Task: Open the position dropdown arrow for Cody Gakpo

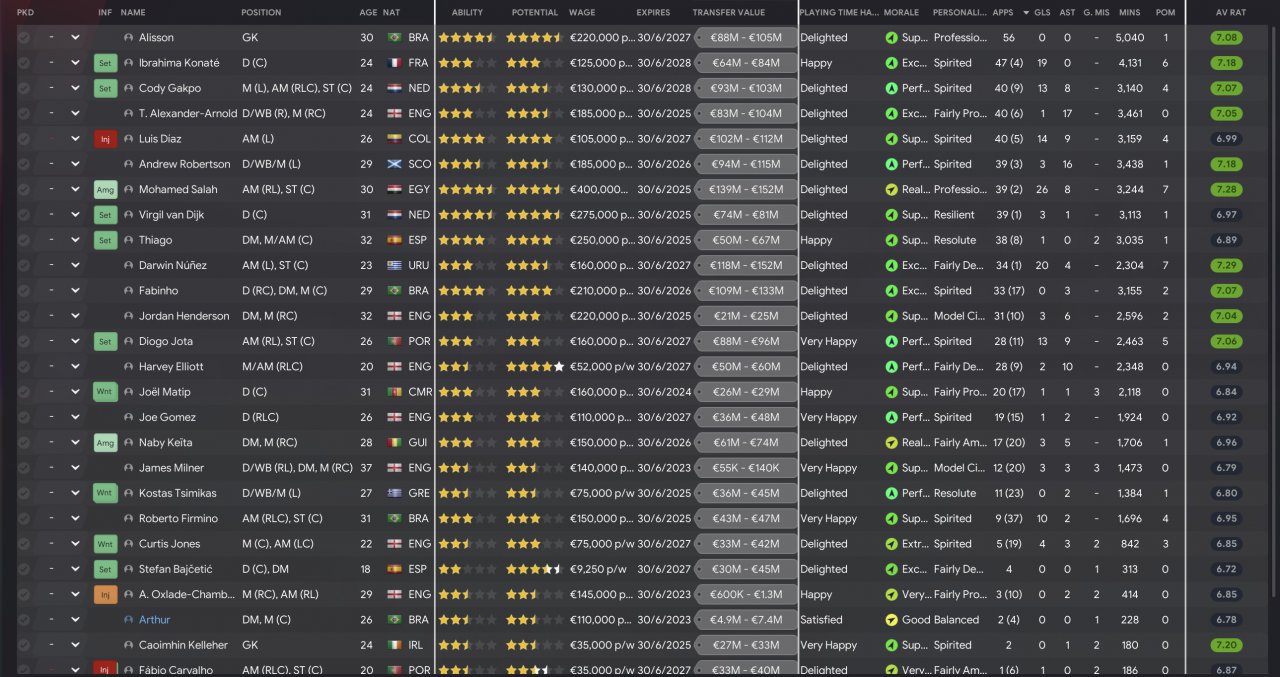Action: (75, 88)
